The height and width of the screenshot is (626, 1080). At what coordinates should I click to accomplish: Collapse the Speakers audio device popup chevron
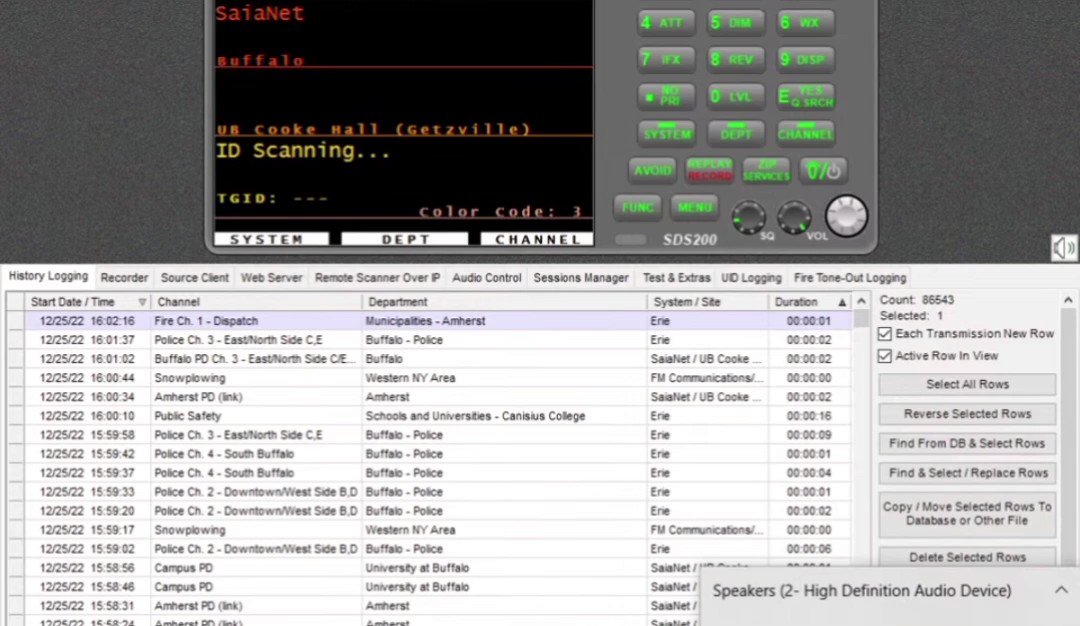click(x=1061, y=590)
